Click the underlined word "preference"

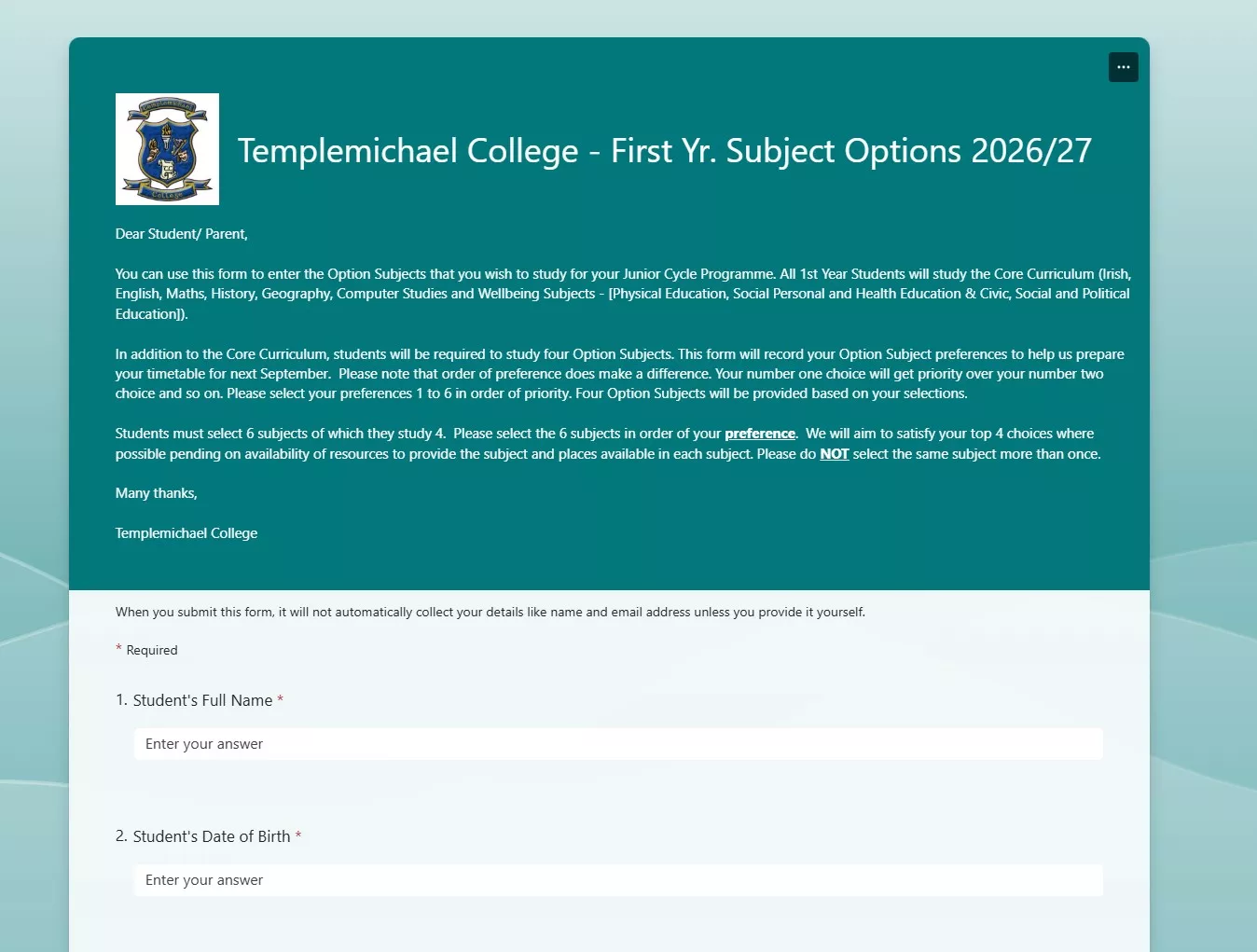(759, 434)
